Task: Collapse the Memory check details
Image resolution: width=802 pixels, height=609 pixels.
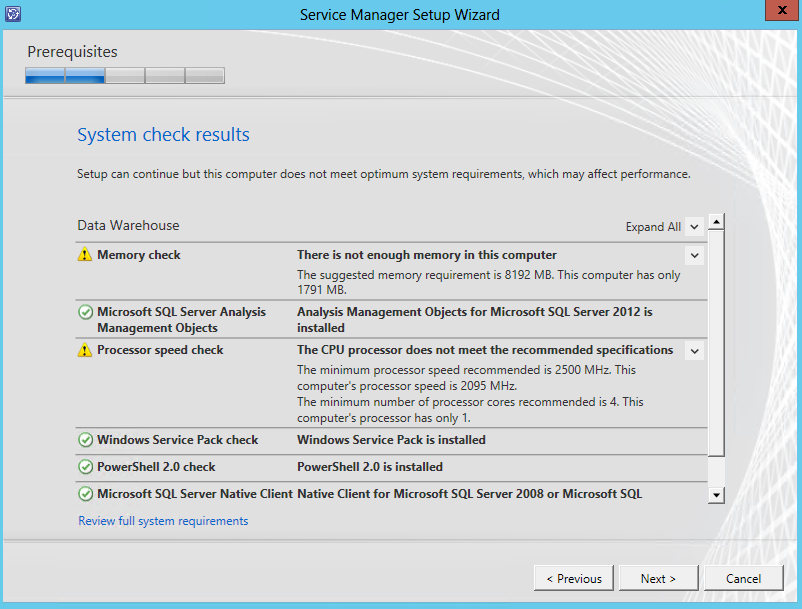Action: click(x=694, y=256)
